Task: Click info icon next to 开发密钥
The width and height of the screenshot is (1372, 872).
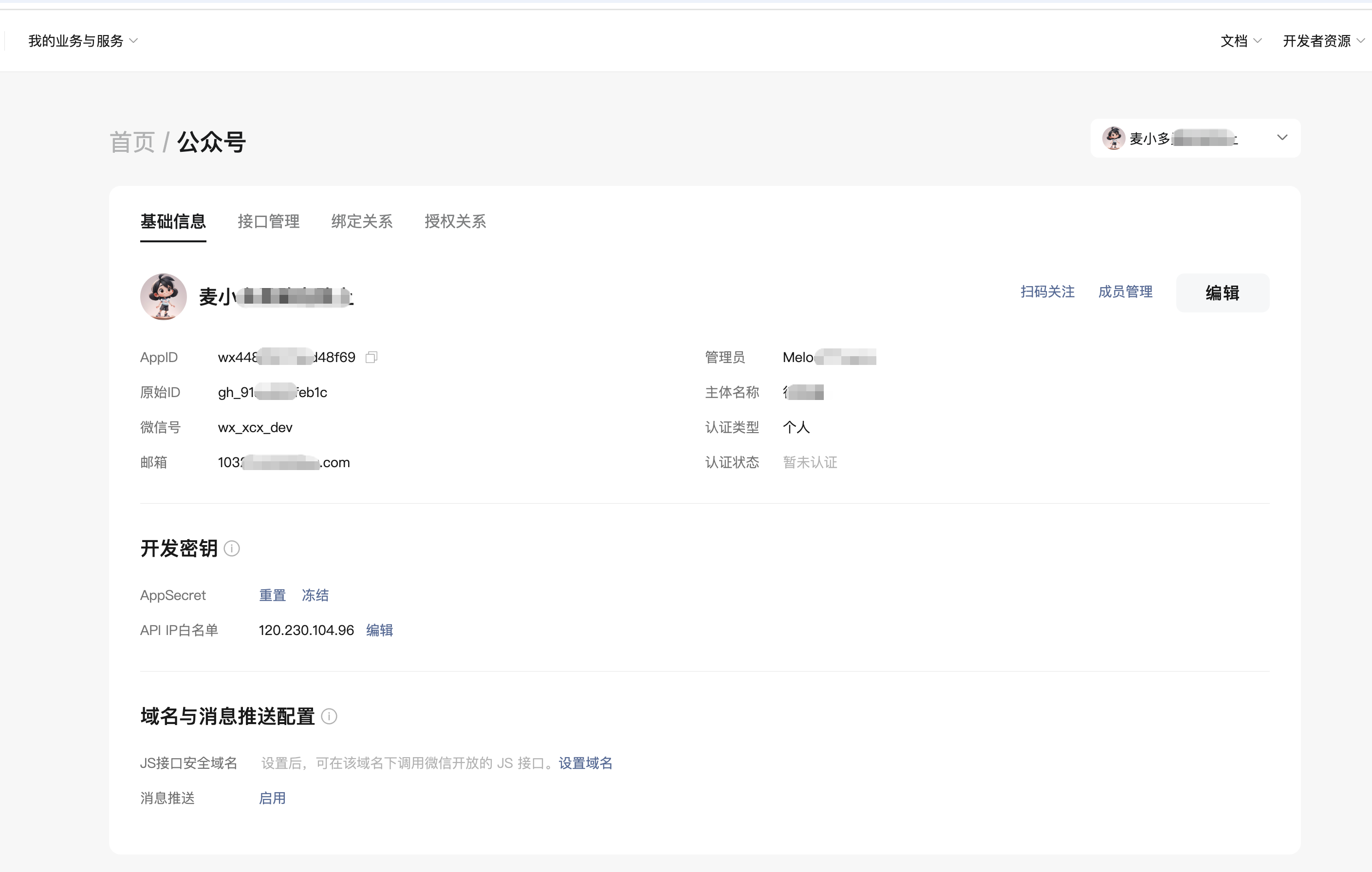Action: 232,548
